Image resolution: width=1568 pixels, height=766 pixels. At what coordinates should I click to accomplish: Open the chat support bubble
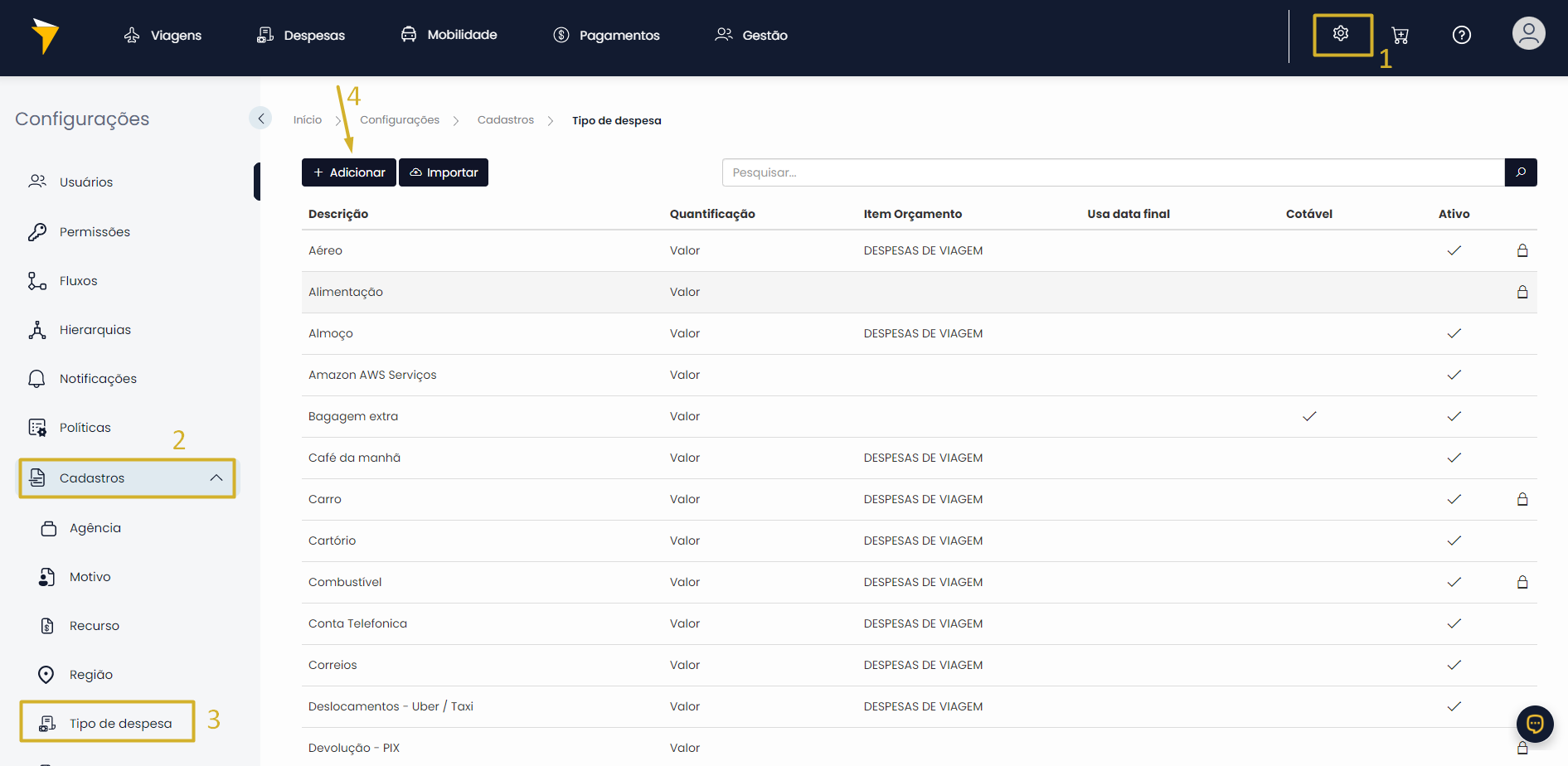(1535, 724)
